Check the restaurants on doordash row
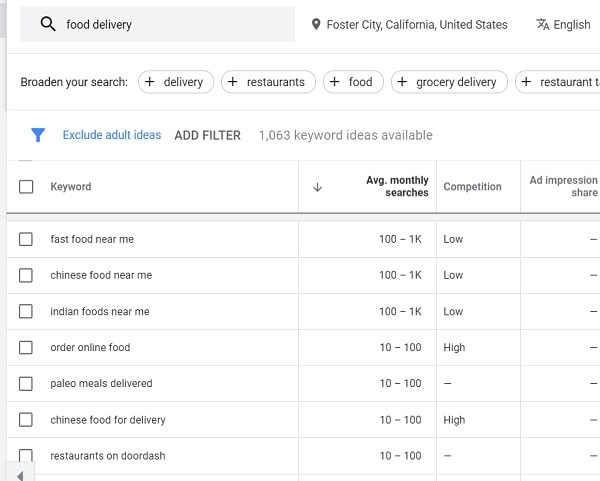This screenshot has width=600, height=481. [x=26, y=455]
